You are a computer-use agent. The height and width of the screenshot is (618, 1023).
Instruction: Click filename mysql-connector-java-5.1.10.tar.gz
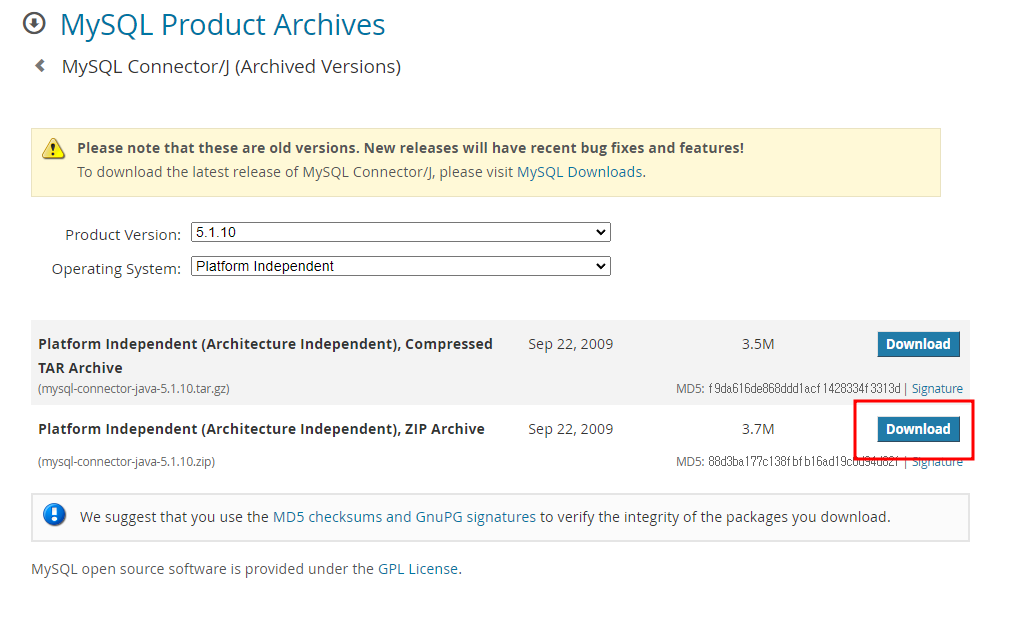(x=134, y=389)
